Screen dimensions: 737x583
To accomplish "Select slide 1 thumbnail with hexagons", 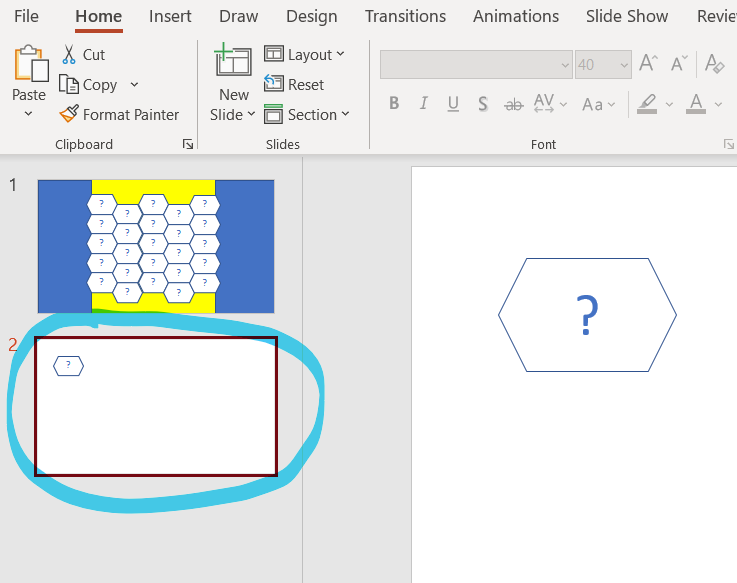I will 155,246.
